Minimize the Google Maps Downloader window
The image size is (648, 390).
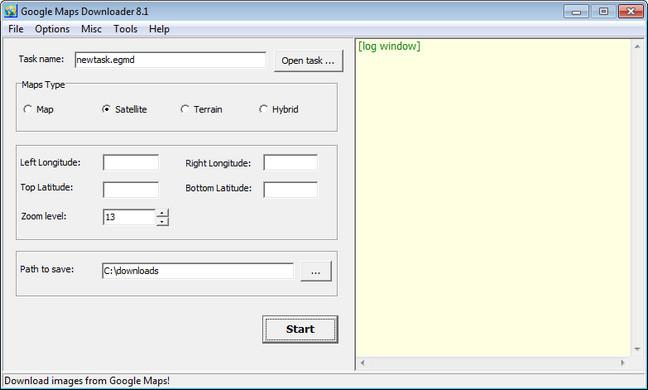pyautogui.click(x=576, y=12)
